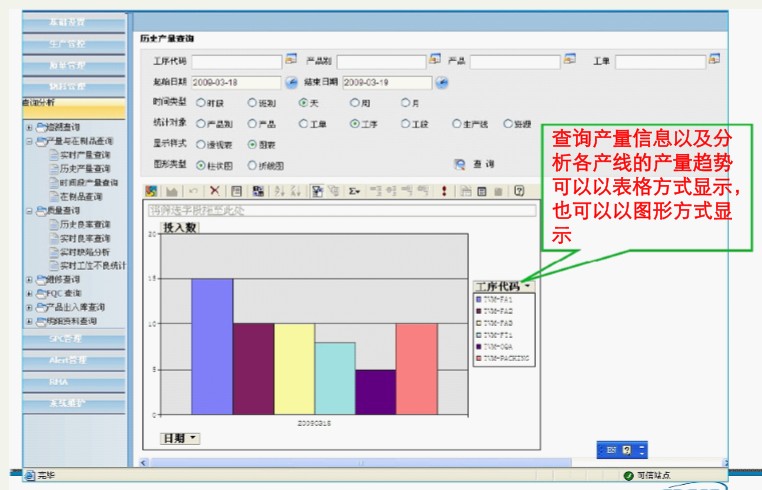Click the by row/column switch icon

pos(258,191)
